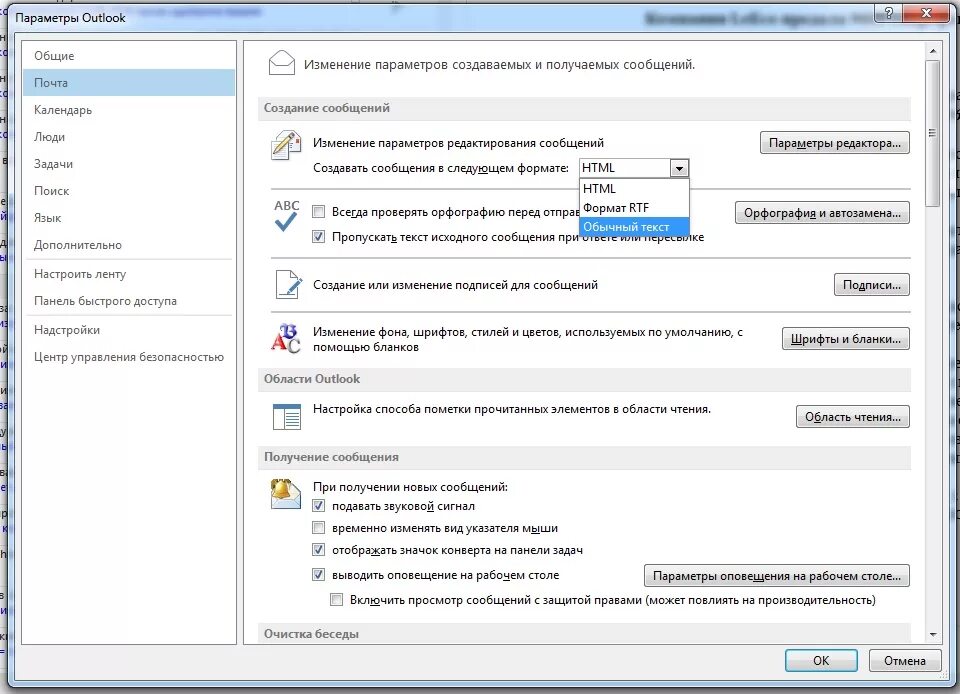Uncheck 'Пропускать текст исходного сообщения' option
The width and height of the screenshot is (960, 694).
318,236
